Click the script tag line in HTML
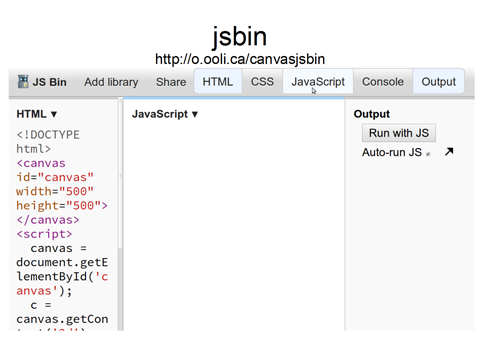480x360 pixels. (x=44, y=234)
